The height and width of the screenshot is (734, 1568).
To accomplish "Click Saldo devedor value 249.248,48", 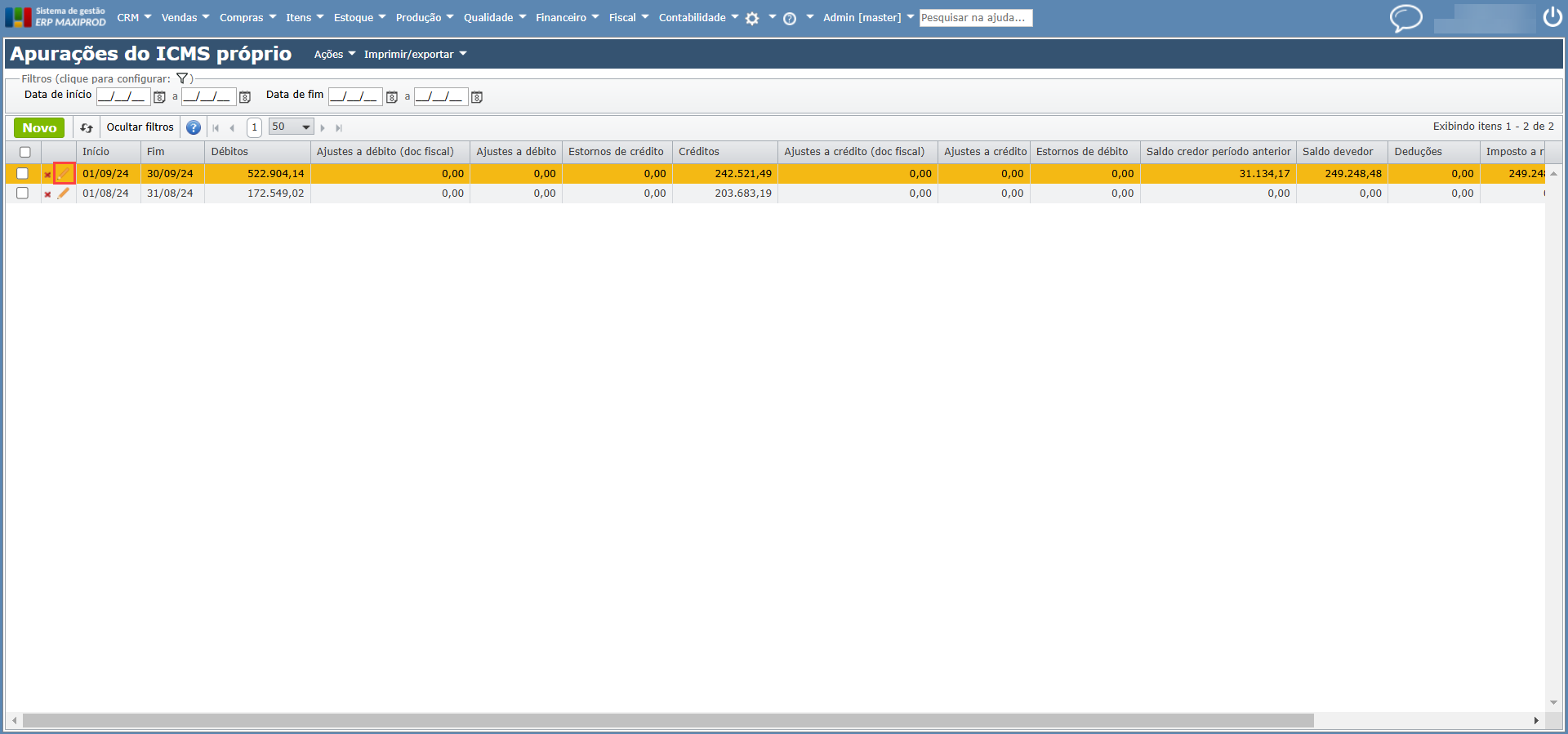I will [1353, 174].
